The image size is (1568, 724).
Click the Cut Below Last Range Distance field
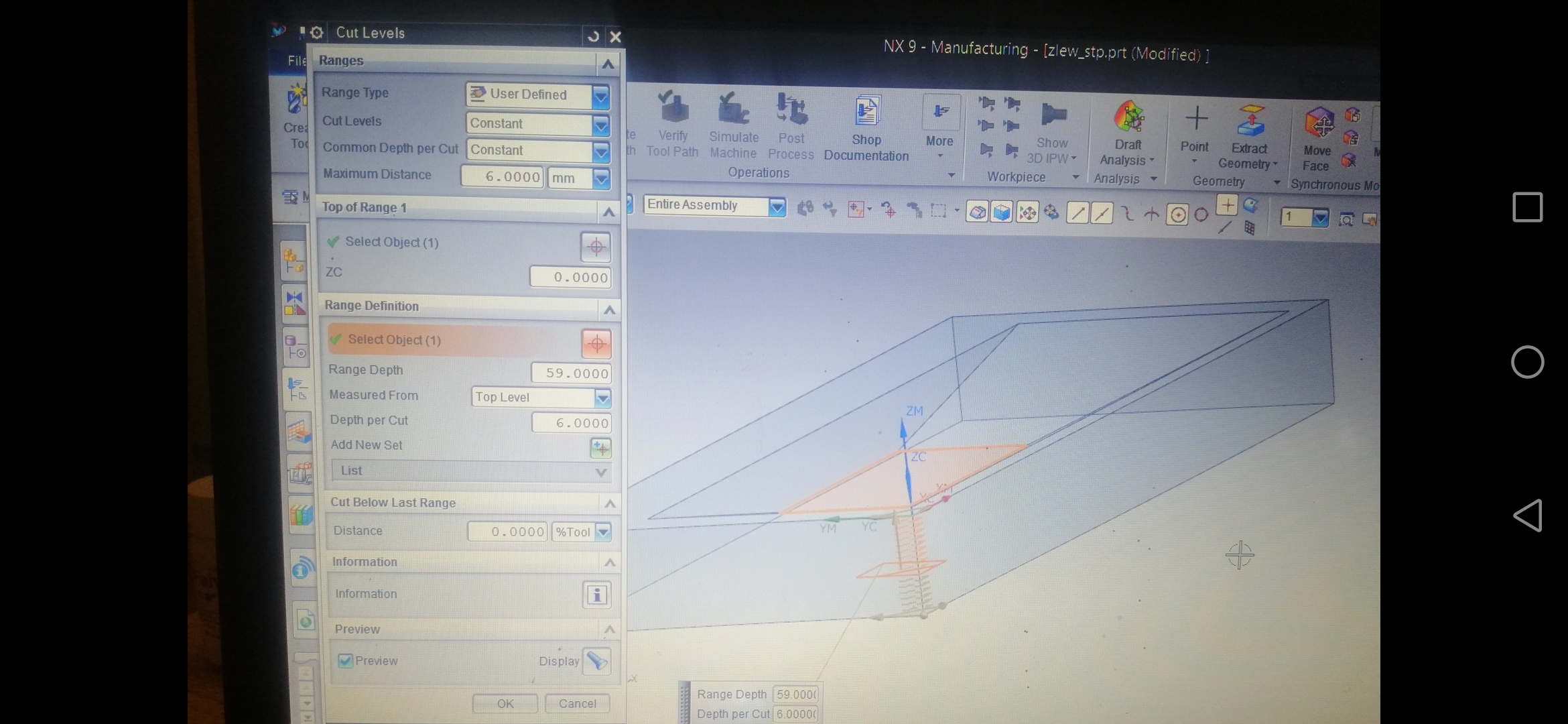[x=507, y=532]
